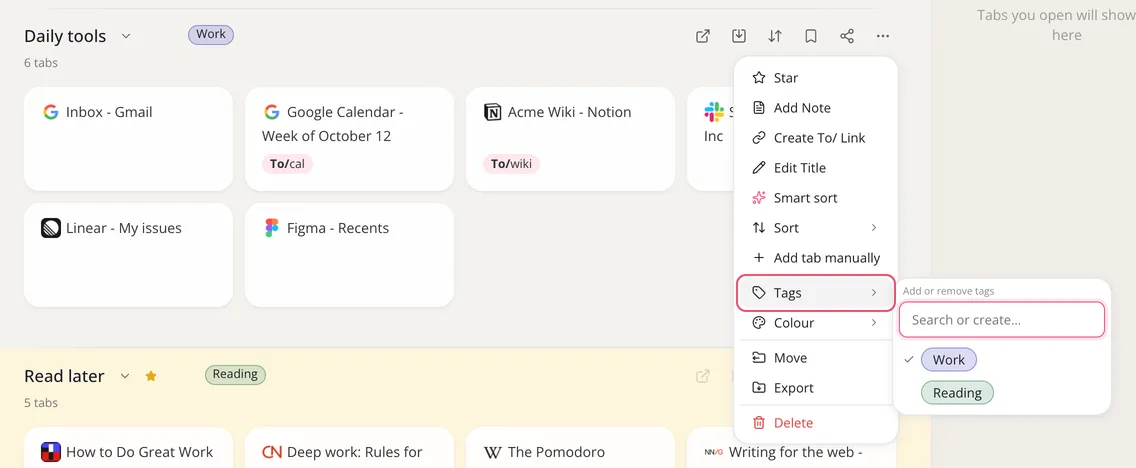Viewport: 1136px width, 468px height.
Task: Select Create To/ Link menu entry
Action: coord(816,138)
